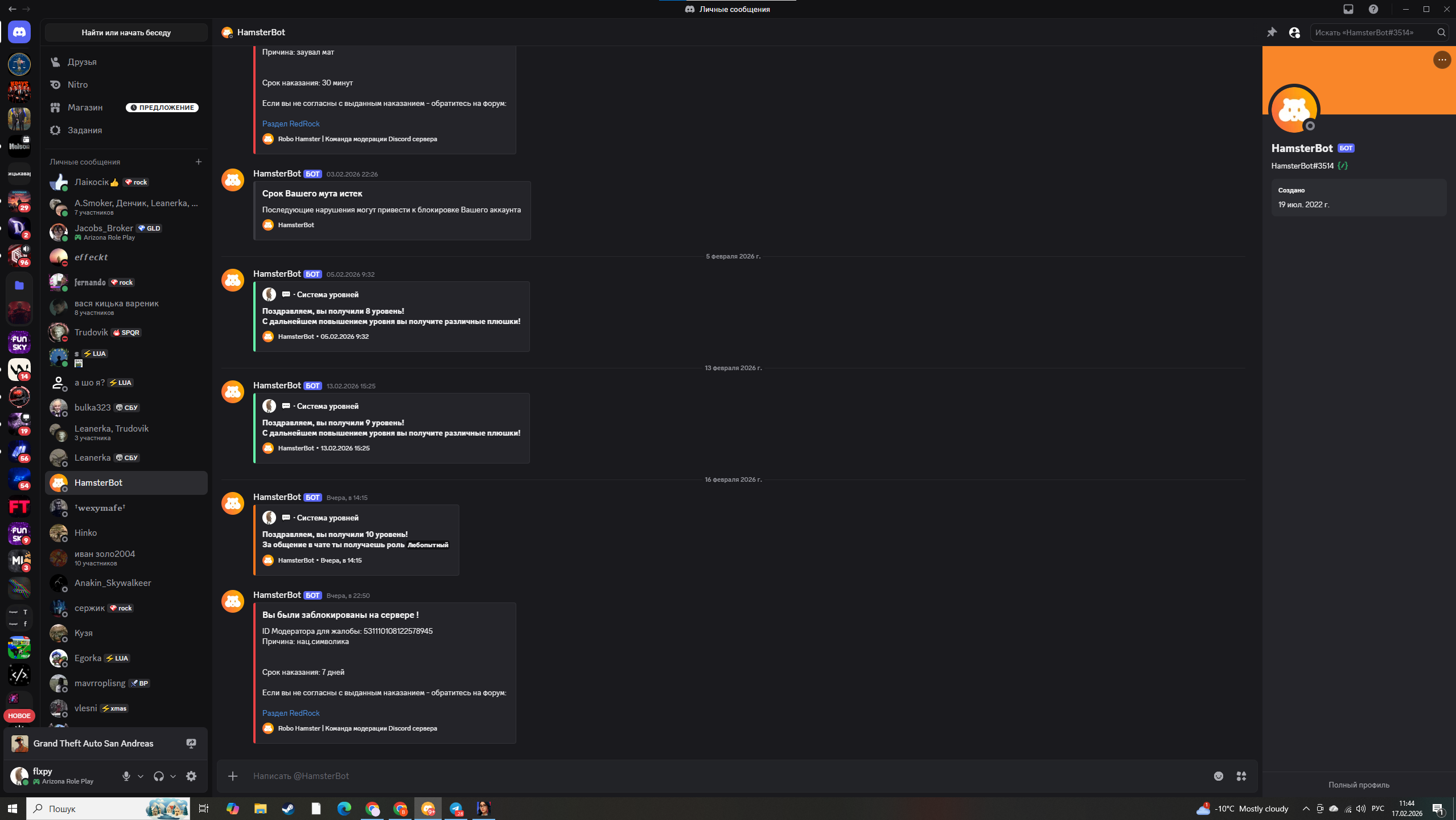1456x820 pixels.
Task: Open the emoji picker in message box
Action: [x=1218, y=776]
